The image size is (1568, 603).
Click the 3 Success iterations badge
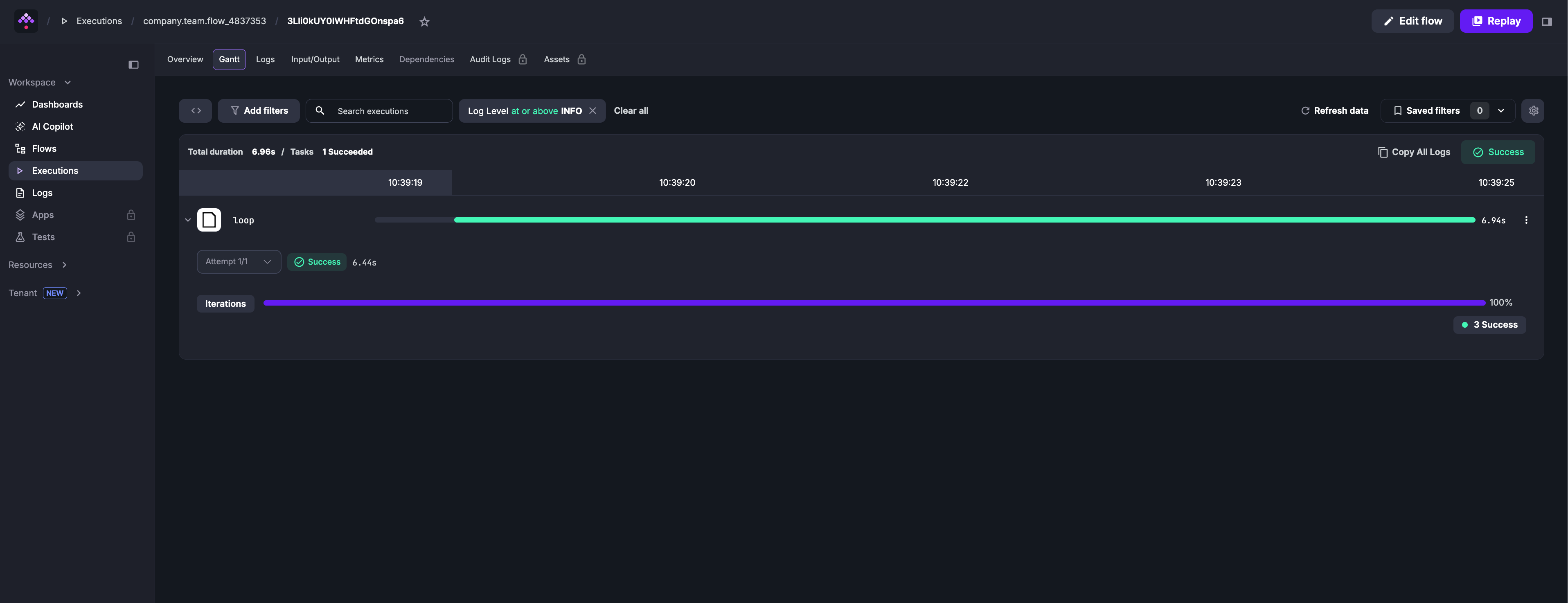tap(1489, 325)
